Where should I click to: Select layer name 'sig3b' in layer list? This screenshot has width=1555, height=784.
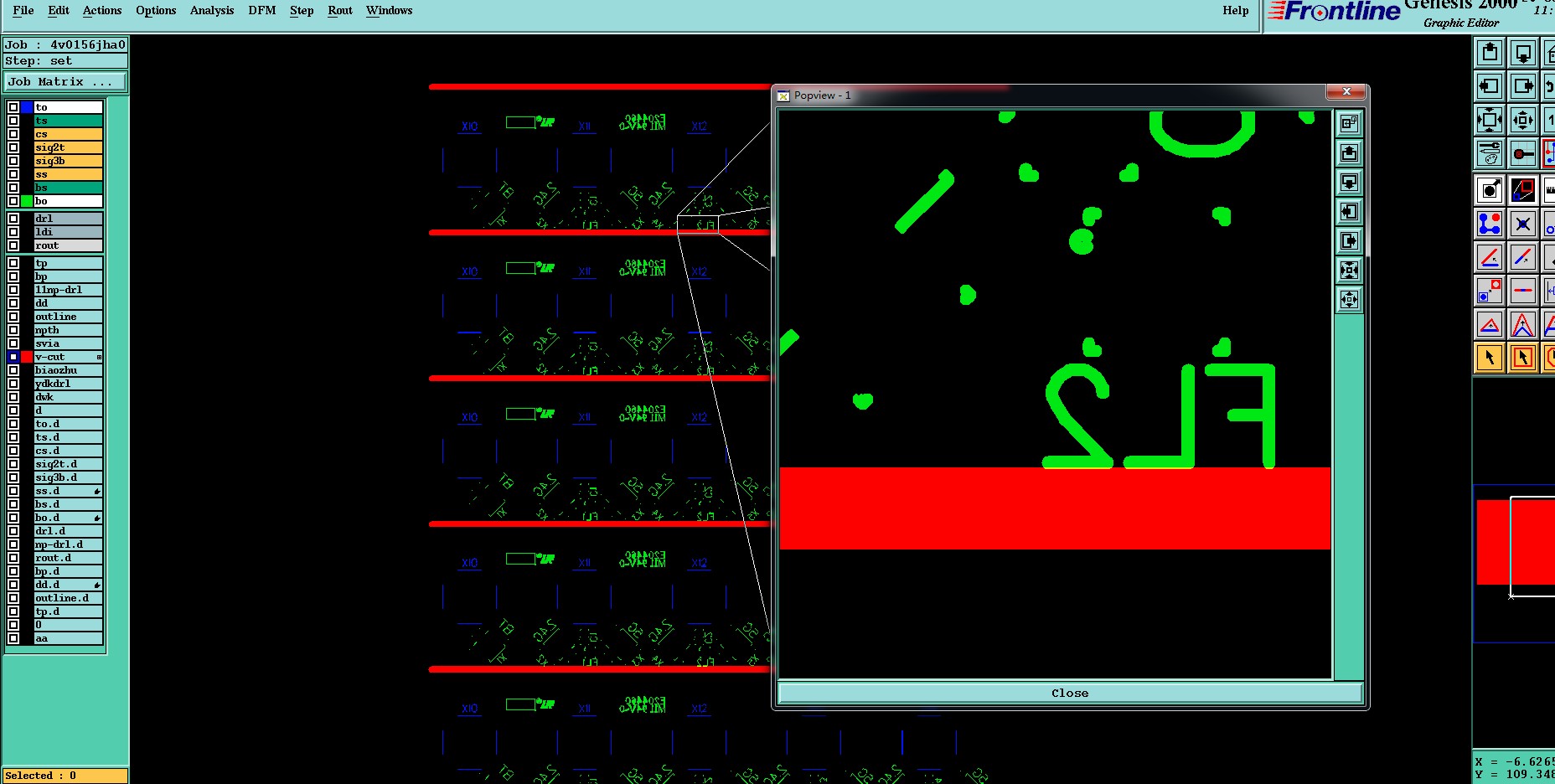coord(68,161)
